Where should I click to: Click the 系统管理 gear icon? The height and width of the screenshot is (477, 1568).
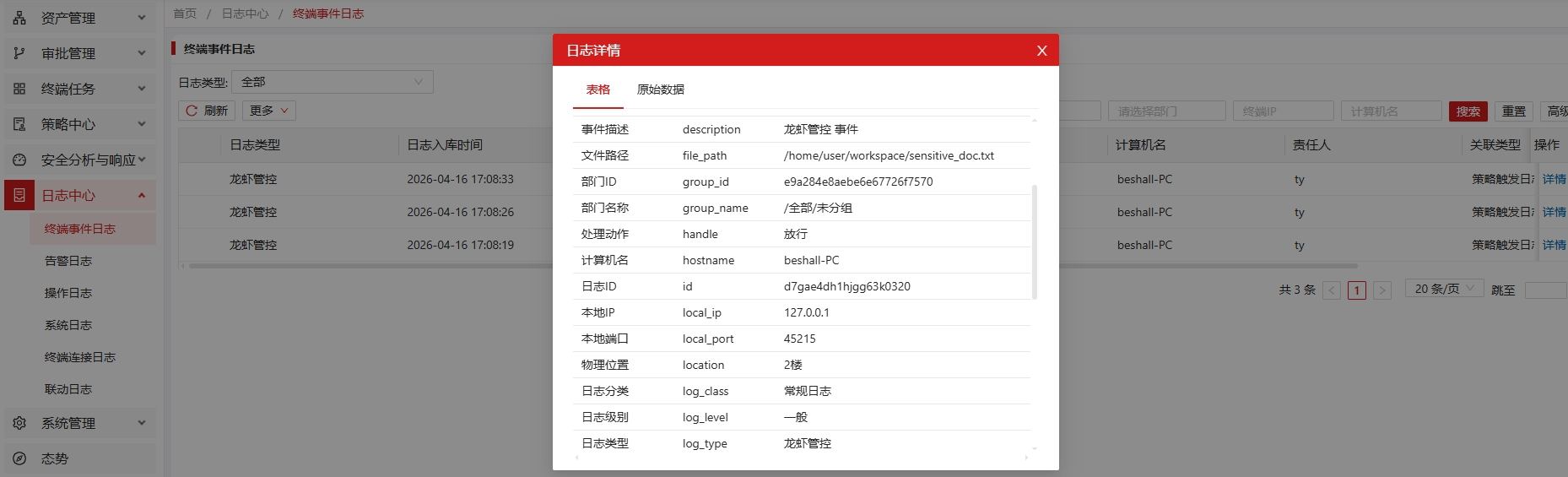[x=19, y=423]
